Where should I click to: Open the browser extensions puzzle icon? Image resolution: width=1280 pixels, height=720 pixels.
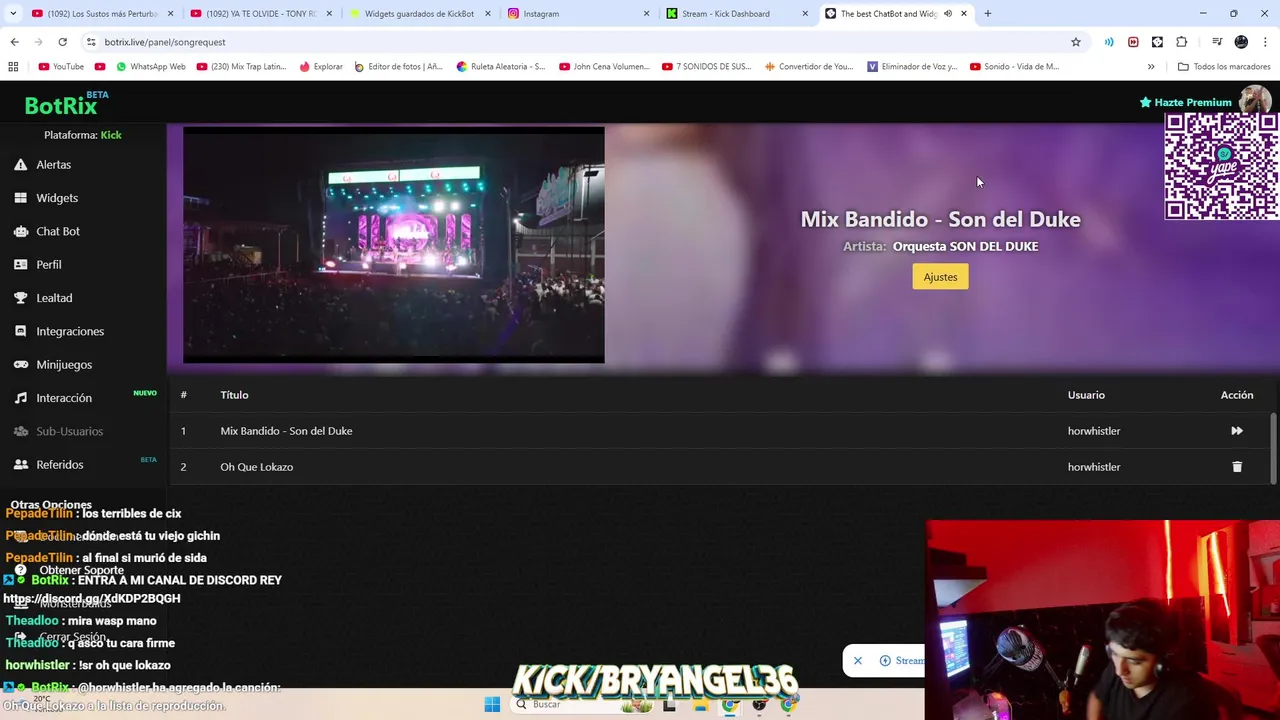1182,42
